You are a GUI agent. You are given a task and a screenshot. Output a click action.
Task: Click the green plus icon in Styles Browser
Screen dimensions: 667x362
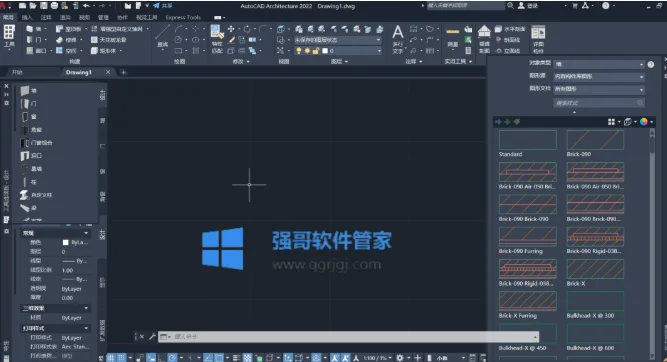tap(507, 122)
